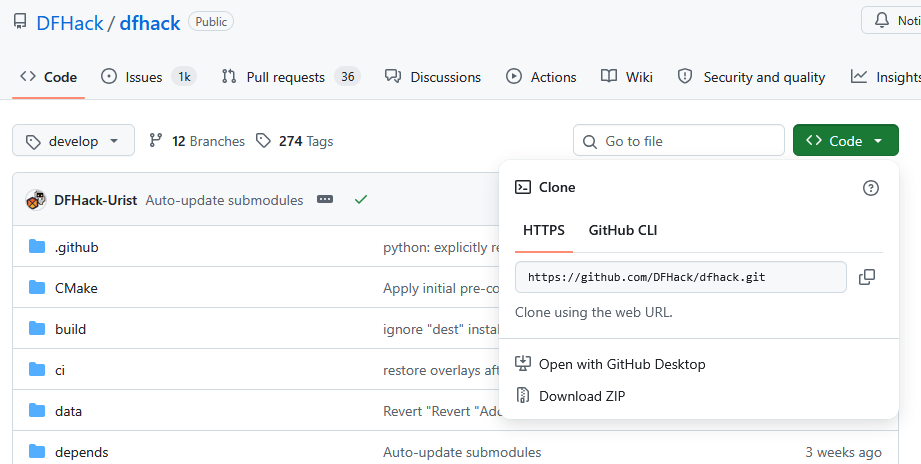Click the Security shield icon
The height and width of the screenshot is (464, 921).
click(x=685, y=76)
